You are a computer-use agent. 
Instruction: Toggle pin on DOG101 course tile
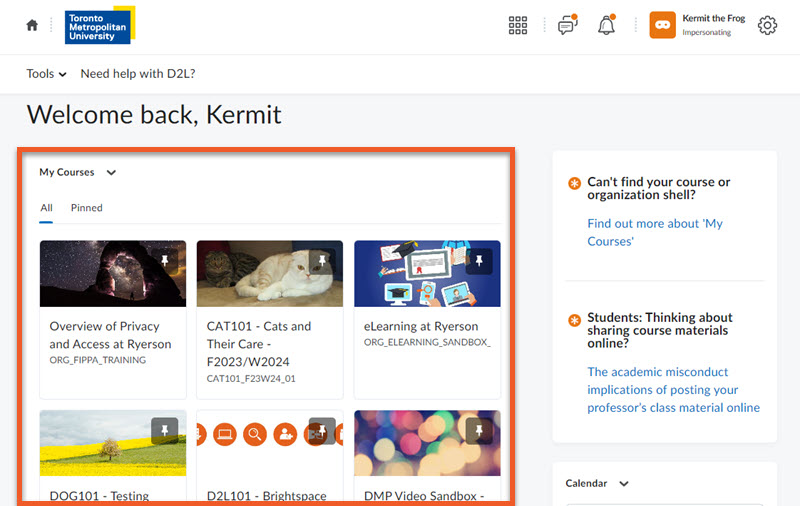[x=165, y=431]
